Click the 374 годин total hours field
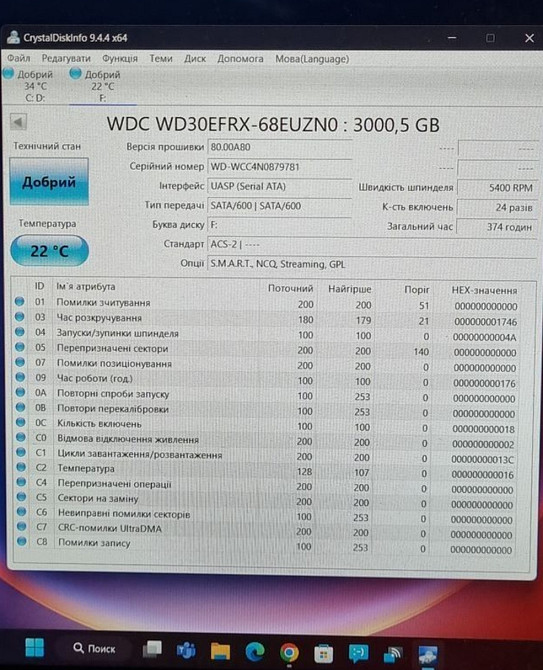 click(496, 227)
